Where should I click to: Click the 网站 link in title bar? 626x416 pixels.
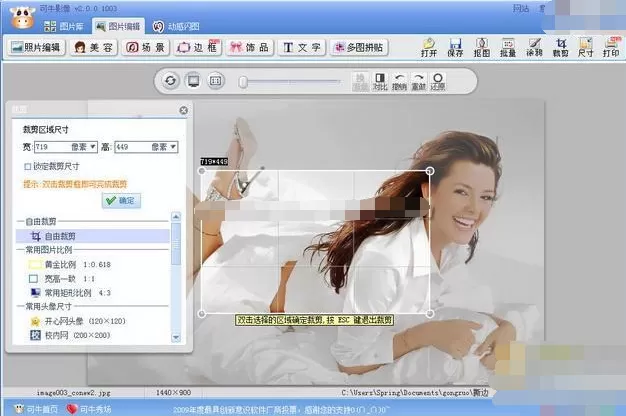[x=521, y=8]
